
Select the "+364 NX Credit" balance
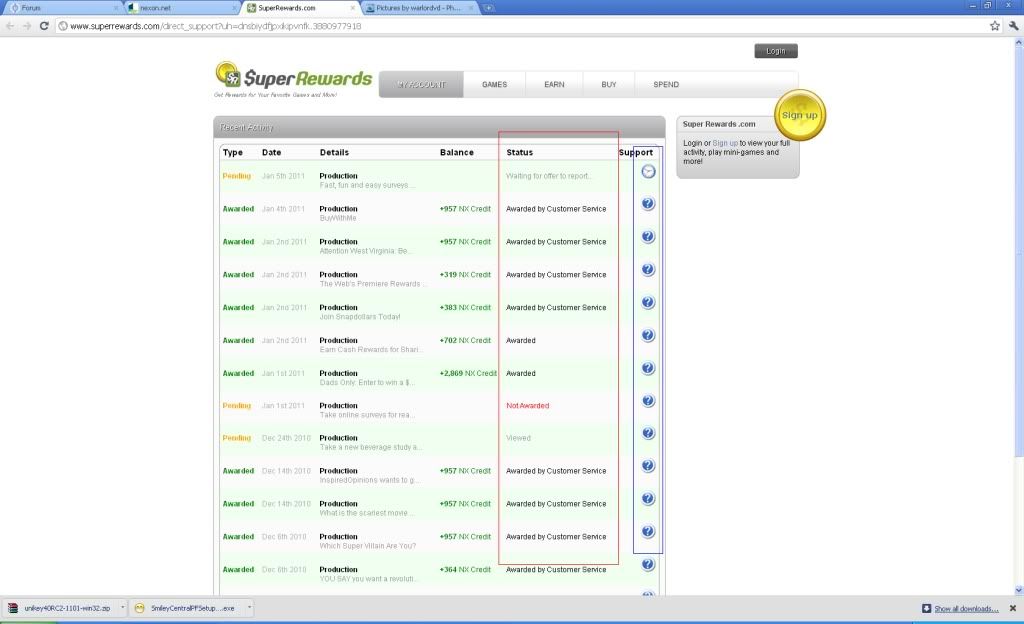(x=465, y=570)
